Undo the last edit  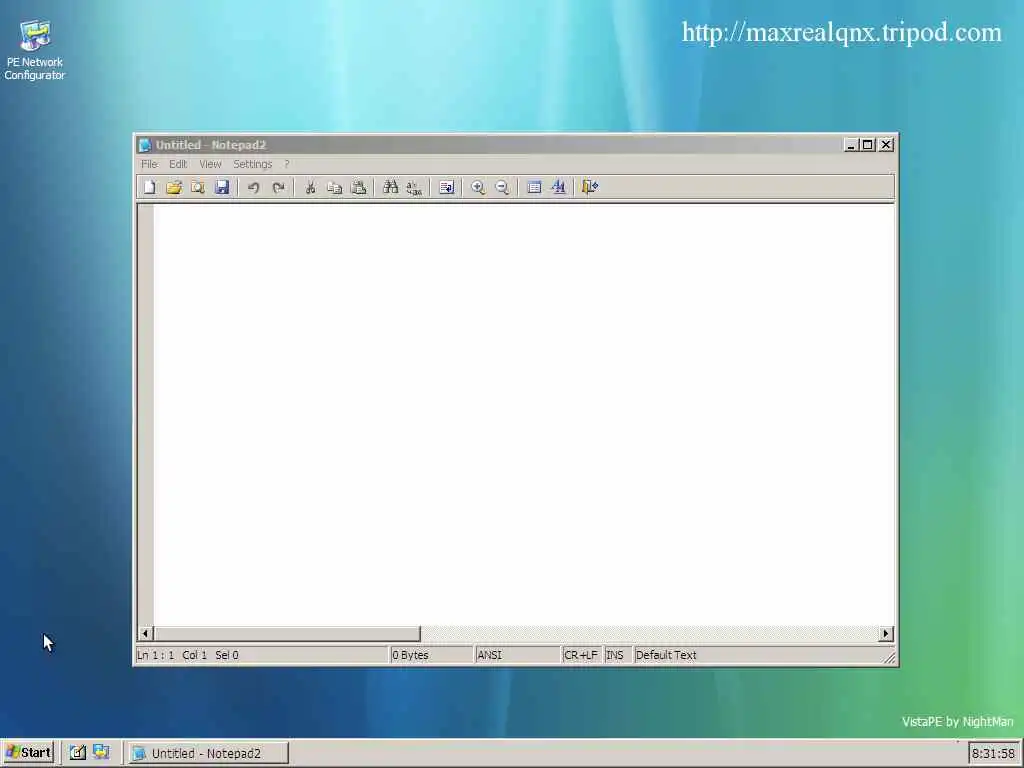pyautogui.click(x=253, y=187)
